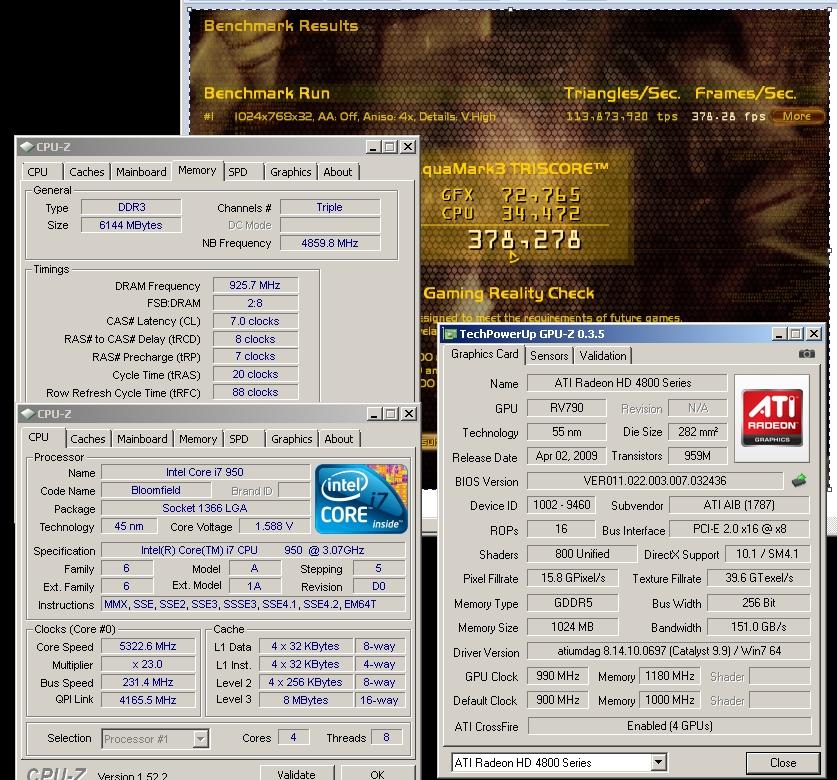Select Memory tab in upper CPU-Z window
Viewport: 837px width, 780px height.
[x=197, y=170]
